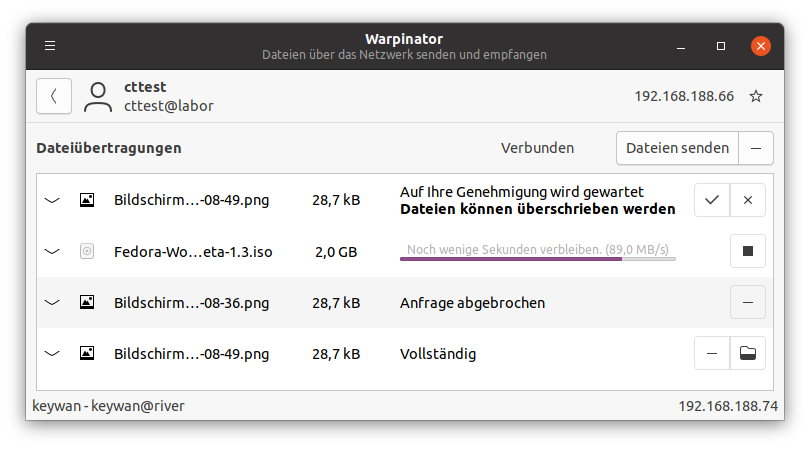The image size is (810, 449).
Task: Expand the pending Bildschirm 08-49 transfer row
Action: tap(53, 200)
